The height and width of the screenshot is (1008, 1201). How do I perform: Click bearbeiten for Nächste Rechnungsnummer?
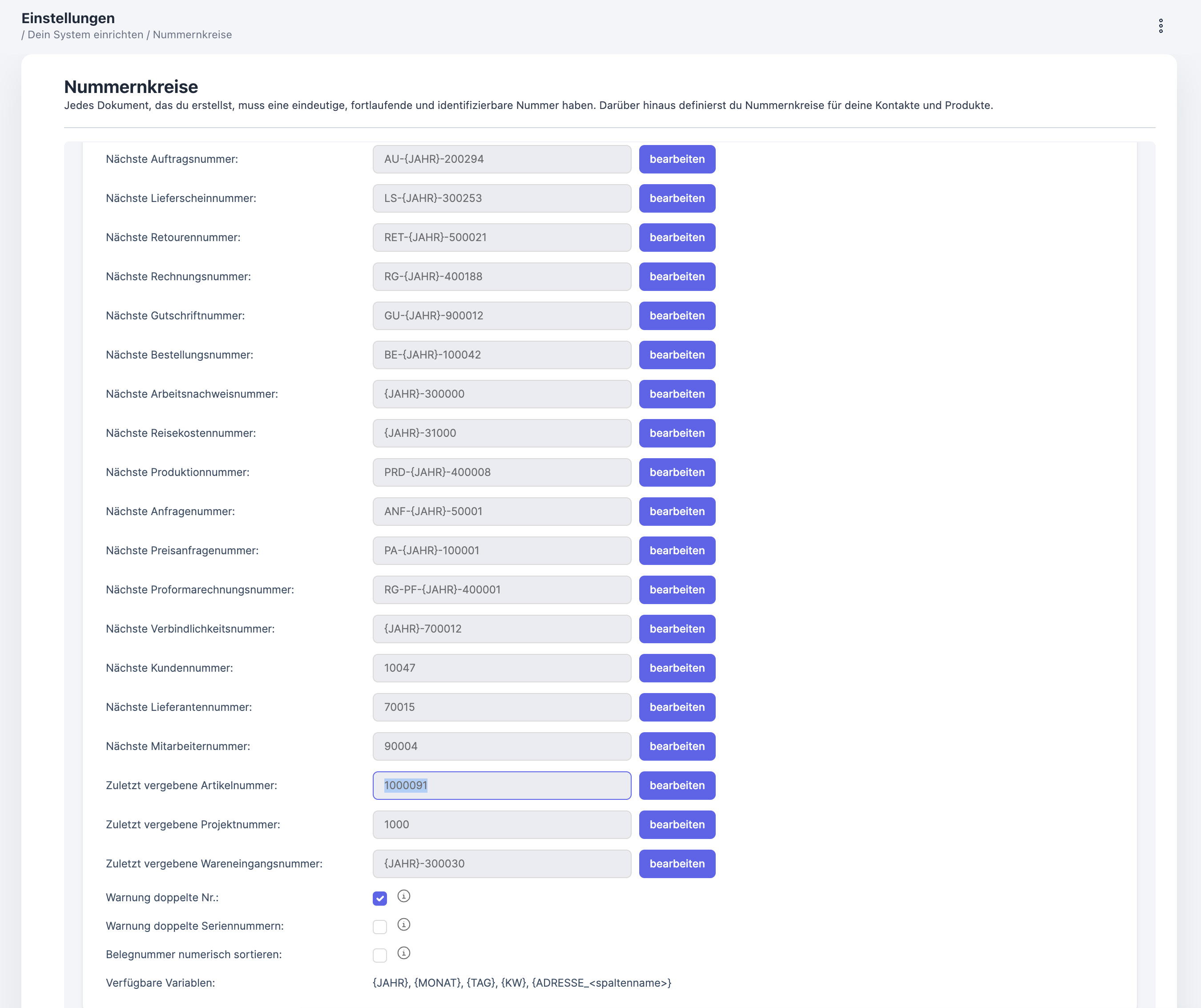coord(677,276)
